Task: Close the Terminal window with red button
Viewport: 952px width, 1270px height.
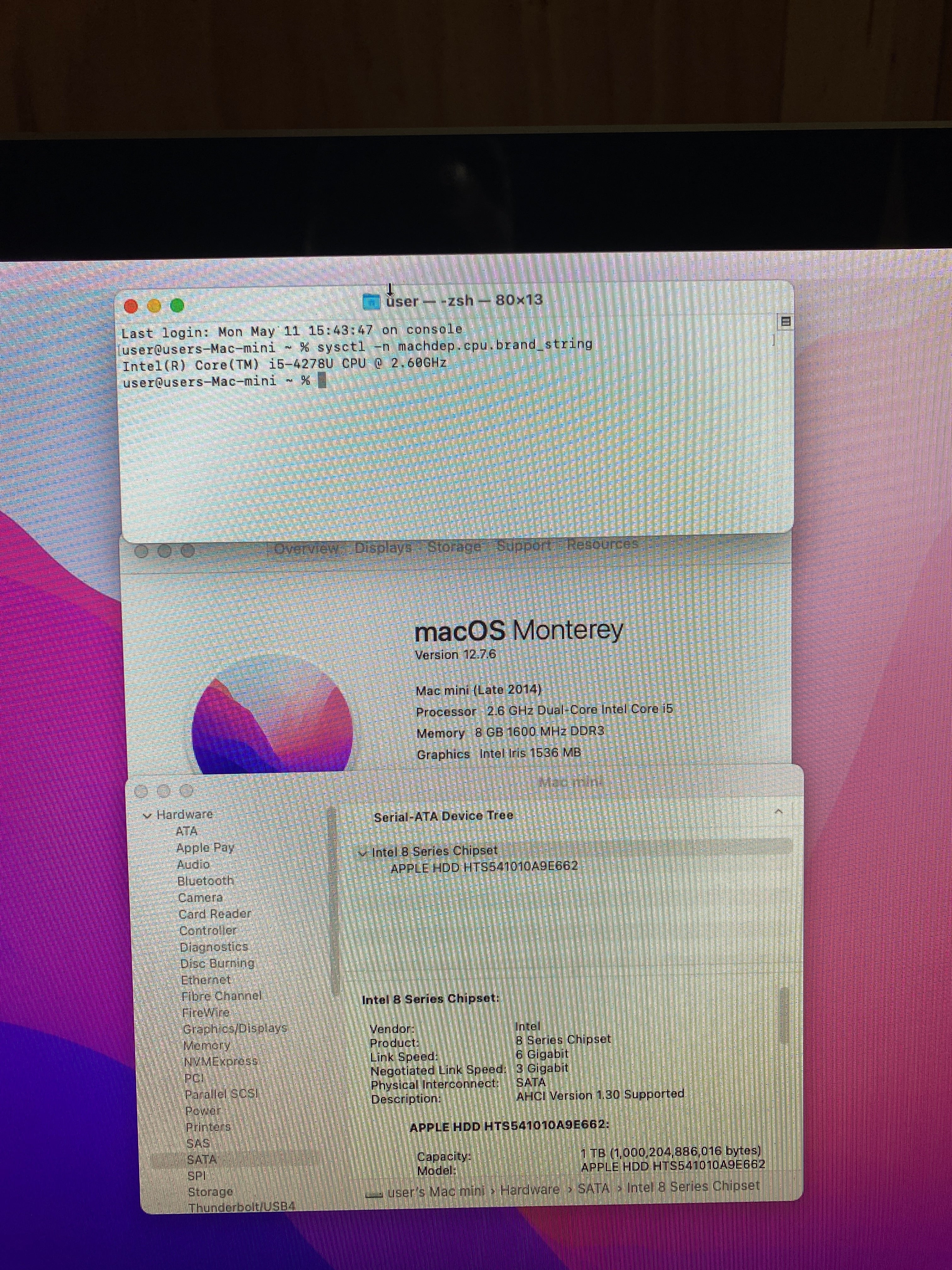Action: [131, 306]
